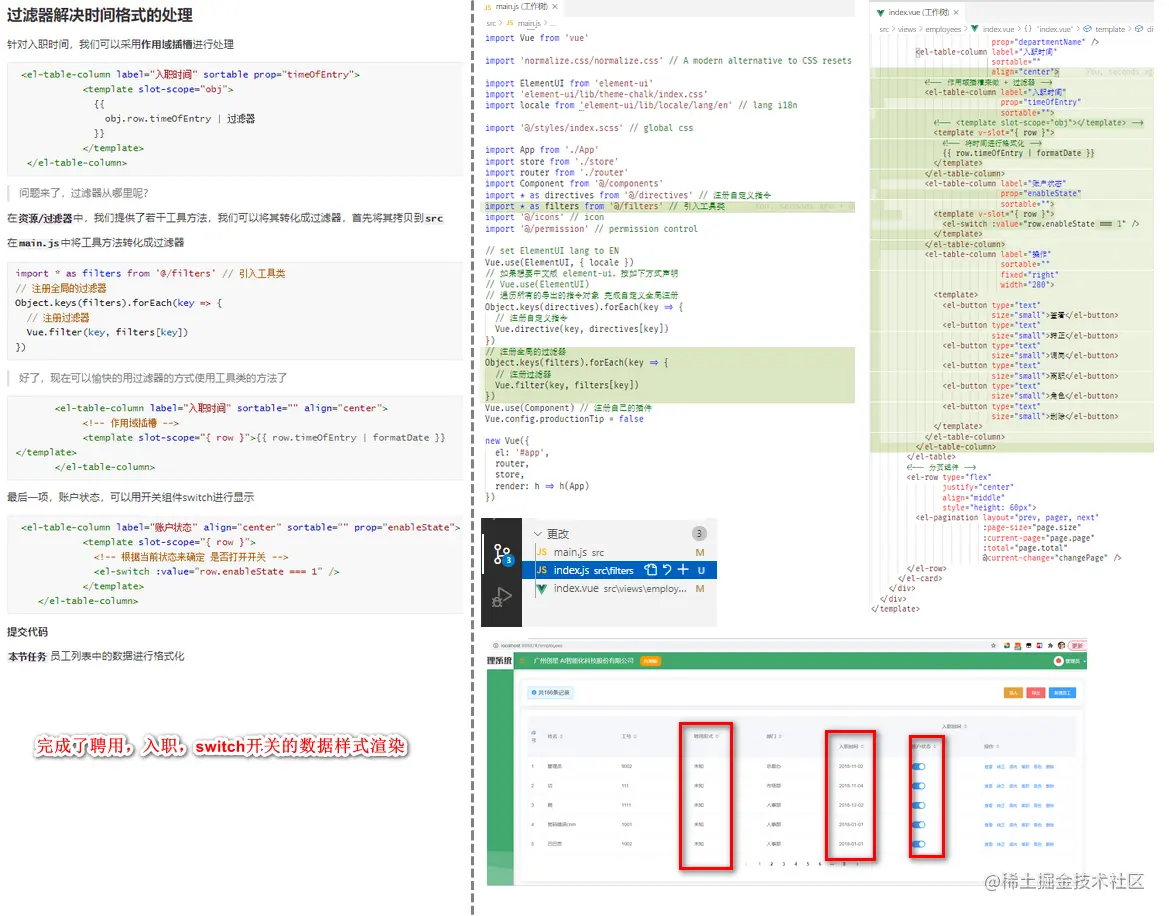Sort the table by the 部门 column
Viewport: 1169px width, 916px height.
click(x=772, y=736)
